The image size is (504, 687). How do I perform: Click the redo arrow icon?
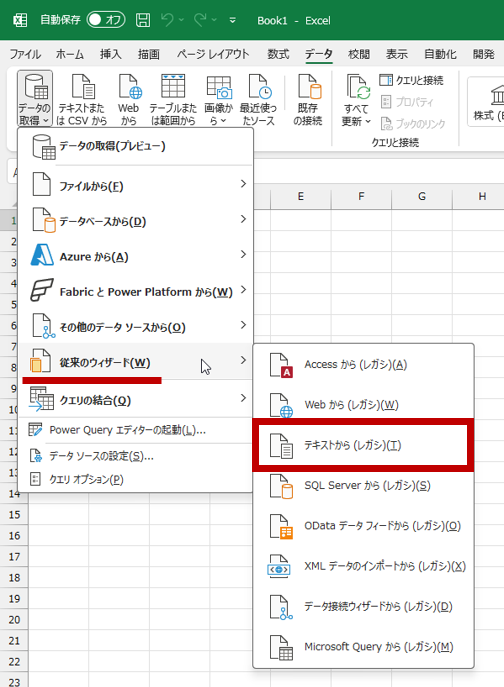pos(200,20)
